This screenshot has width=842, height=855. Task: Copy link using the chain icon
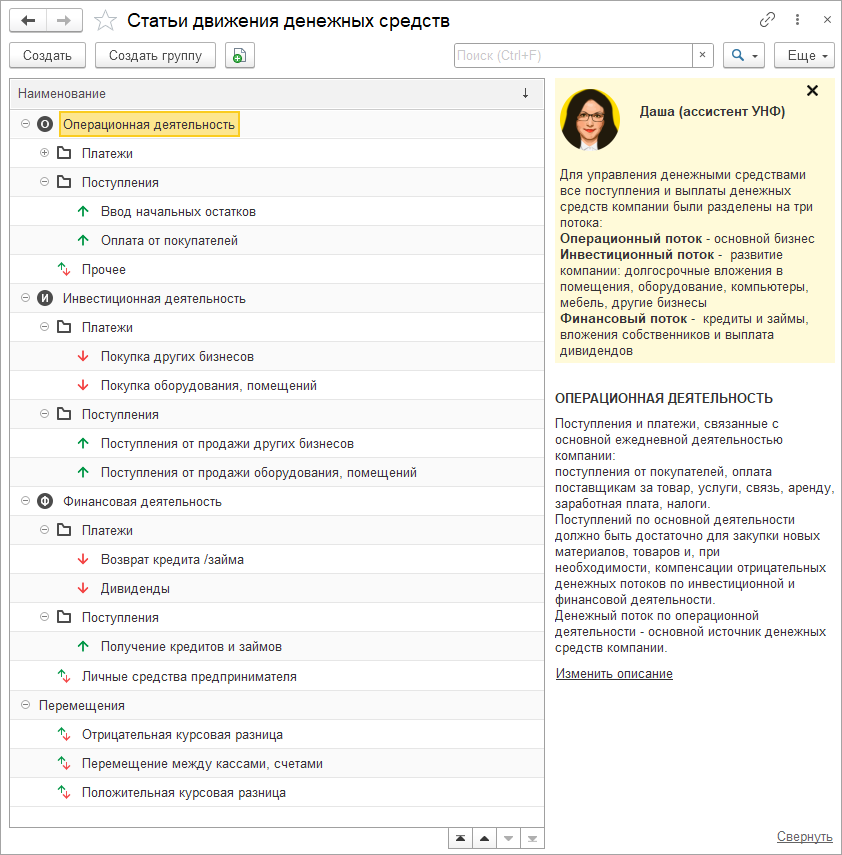point(768,20)
